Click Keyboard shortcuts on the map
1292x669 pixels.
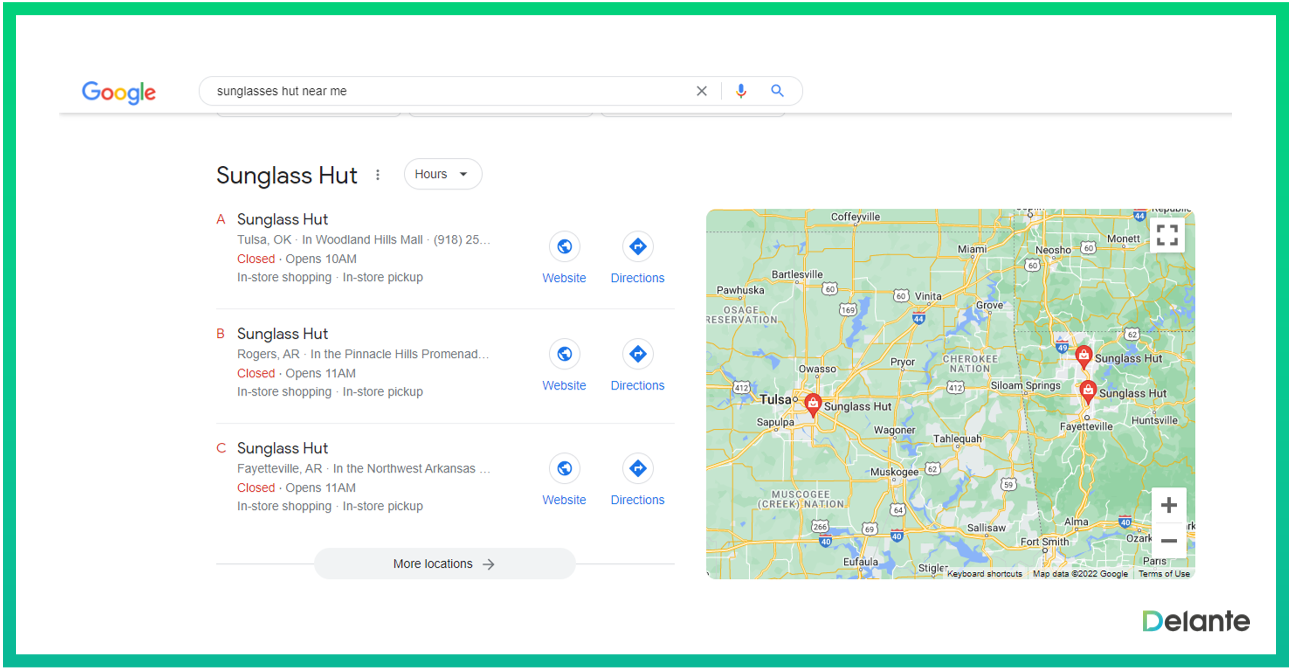pyautogui.click(x=985, y=574)
